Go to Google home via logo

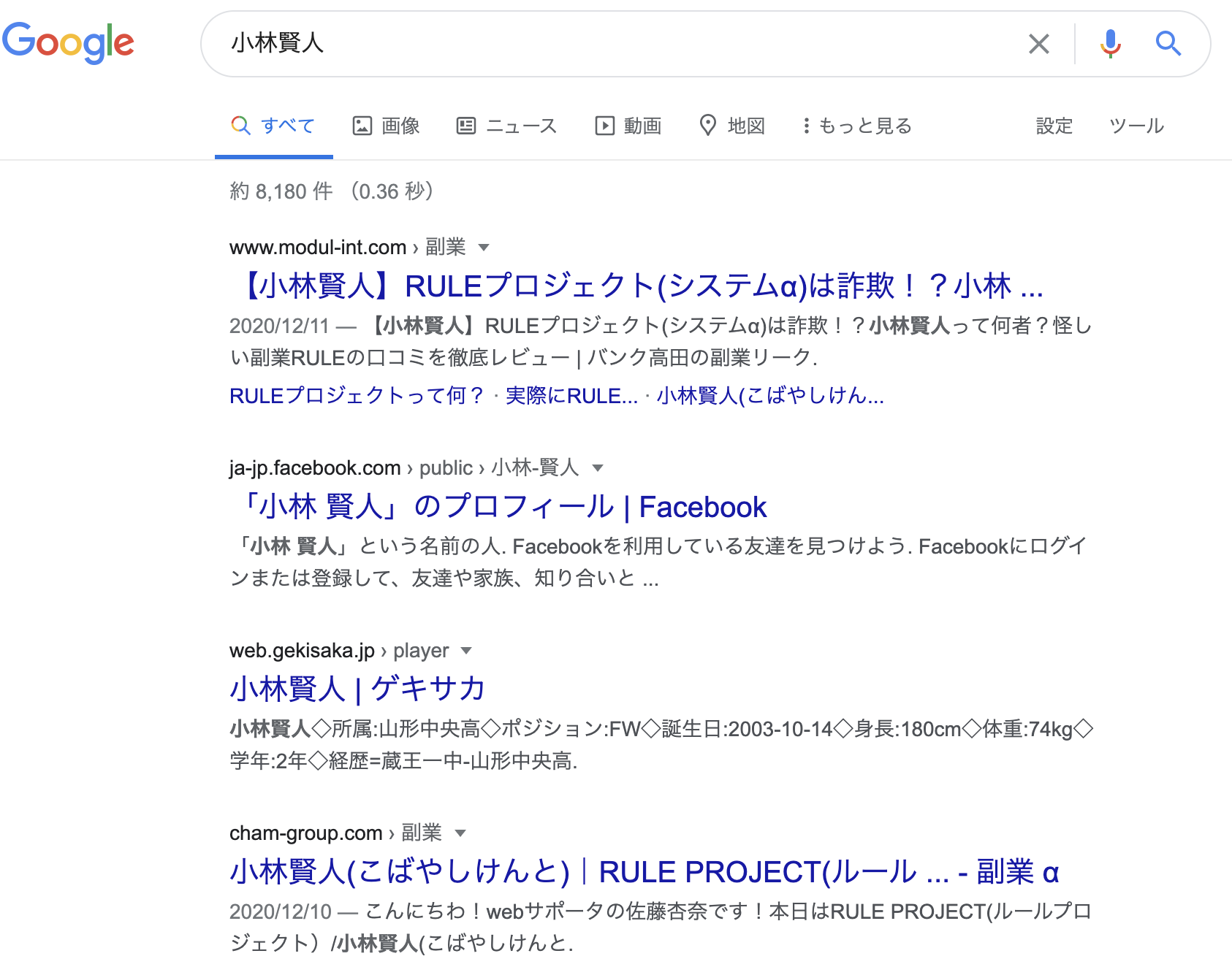coord(68,43)
